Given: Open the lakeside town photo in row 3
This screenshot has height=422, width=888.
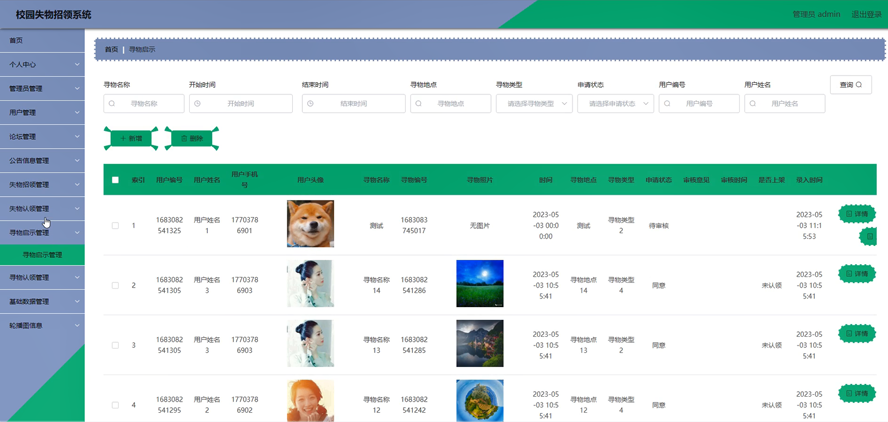Looking at the screenshot, I should pyautogui.click(x=480, y=343).
